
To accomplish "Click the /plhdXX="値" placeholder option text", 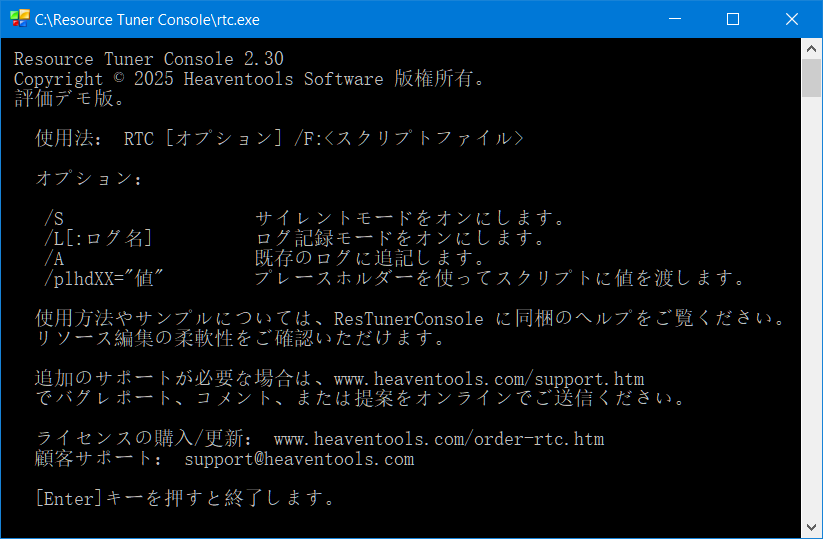I will (x=104, y=278).
